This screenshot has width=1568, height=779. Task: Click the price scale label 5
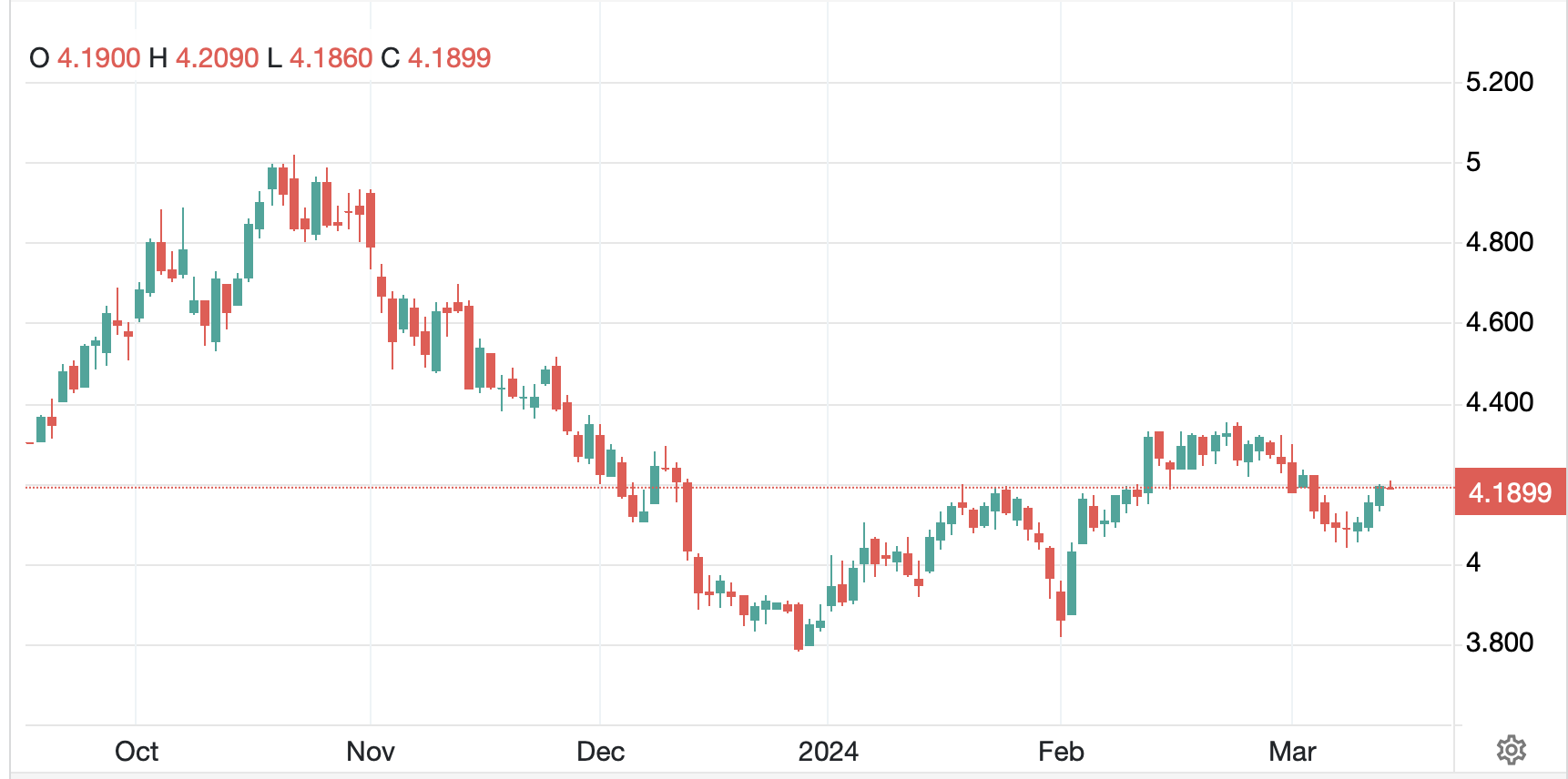pyautogui.click(x=1473, y=162)
